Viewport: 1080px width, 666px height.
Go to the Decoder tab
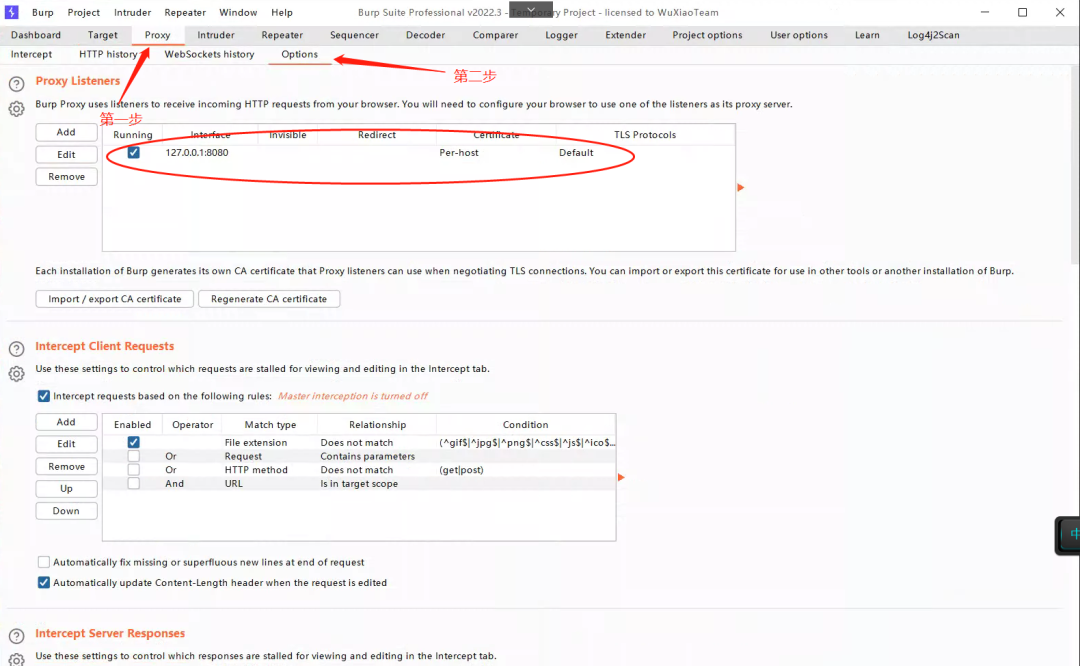[425, 35]
